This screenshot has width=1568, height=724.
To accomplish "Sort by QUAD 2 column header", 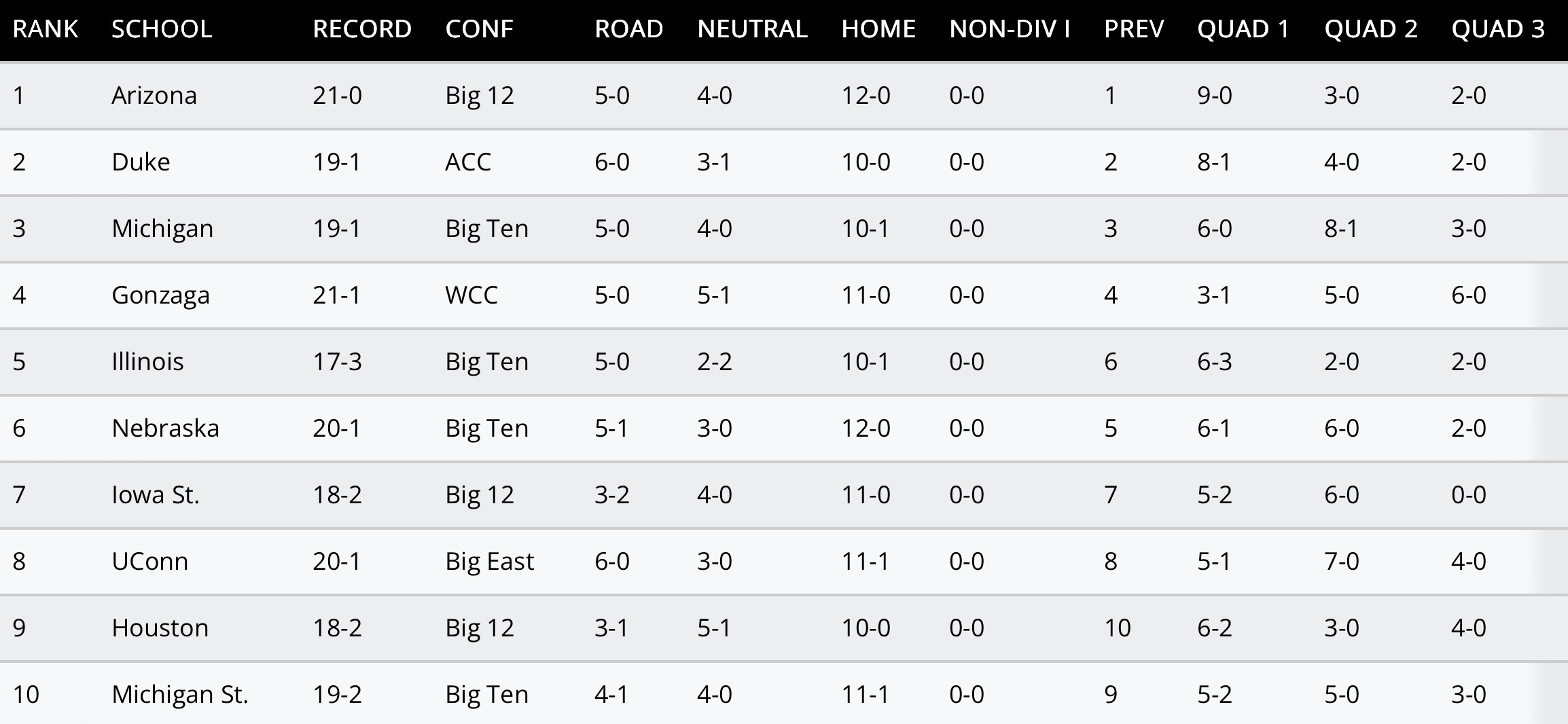I will 1371,29.
